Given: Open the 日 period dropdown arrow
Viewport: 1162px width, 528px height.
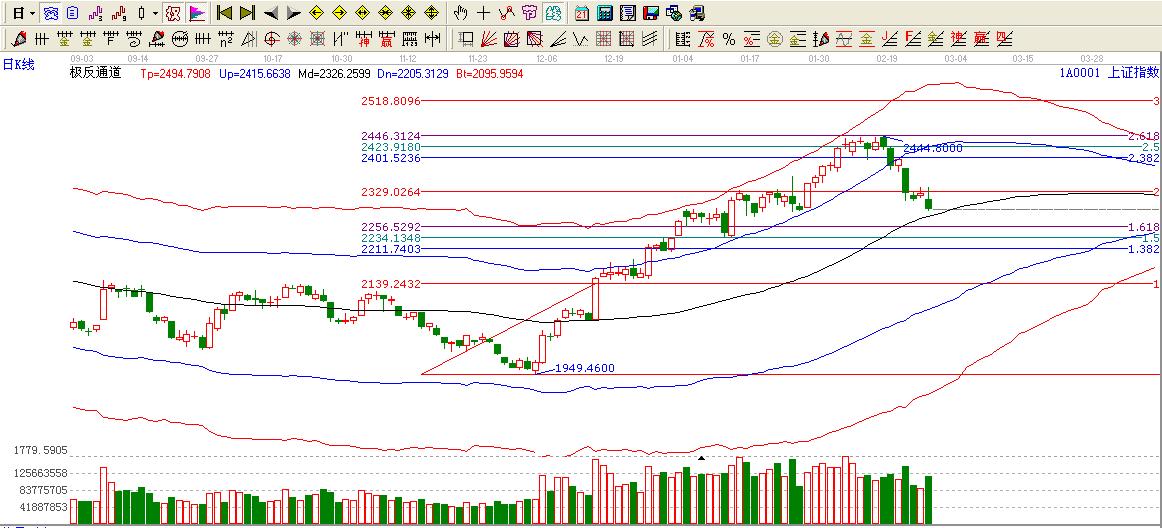Looking at the screenshot, I should 32,13.
